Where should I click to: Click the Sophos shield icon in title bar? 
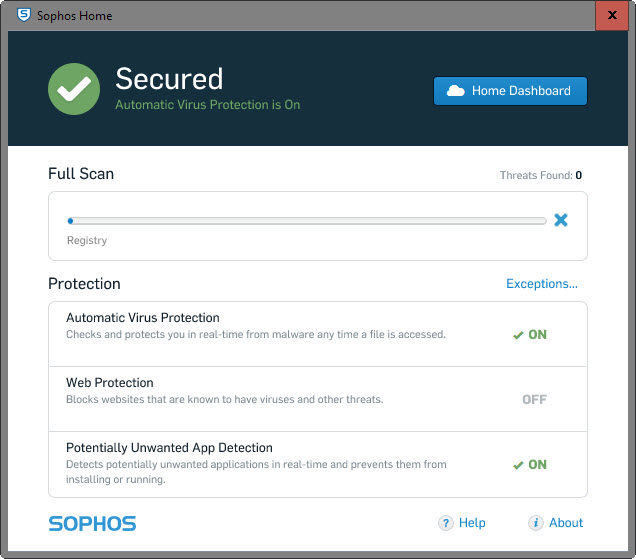coord(24,15)
